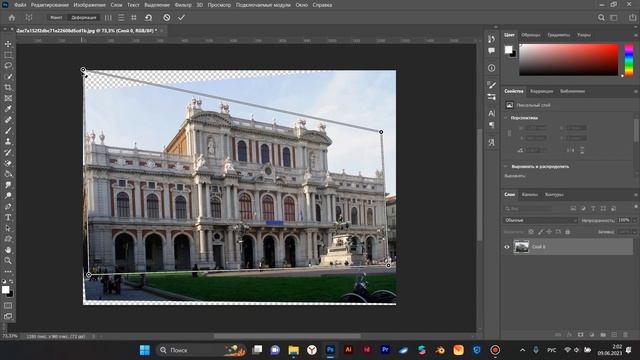Open the search icon at top right

(601, 18)
